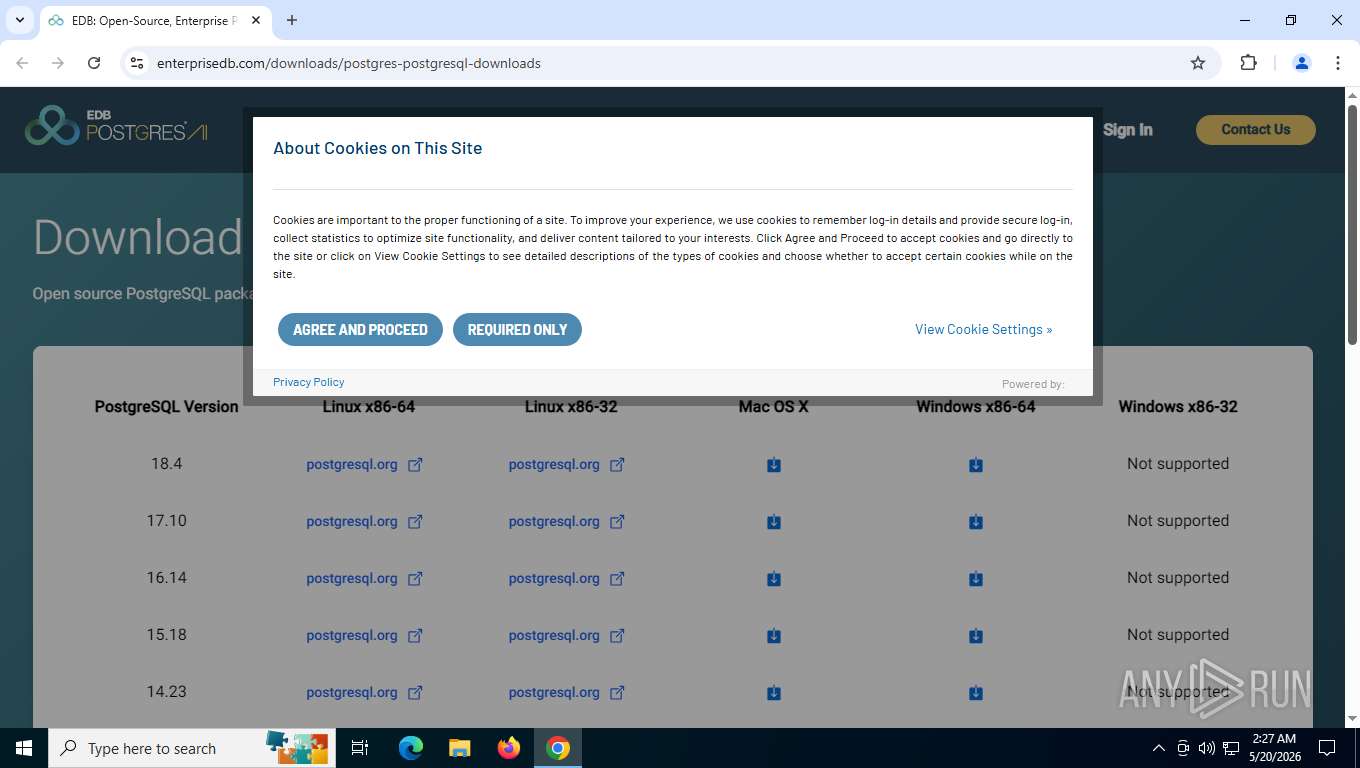Click Not supported in 17.10 row
Viewport: 1360px width, 768px height.
(1178, 521)
